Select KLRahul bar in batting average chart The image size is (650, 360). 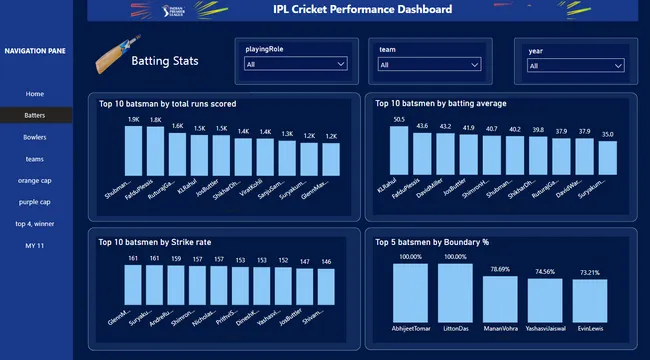click(x=399, y=151)
